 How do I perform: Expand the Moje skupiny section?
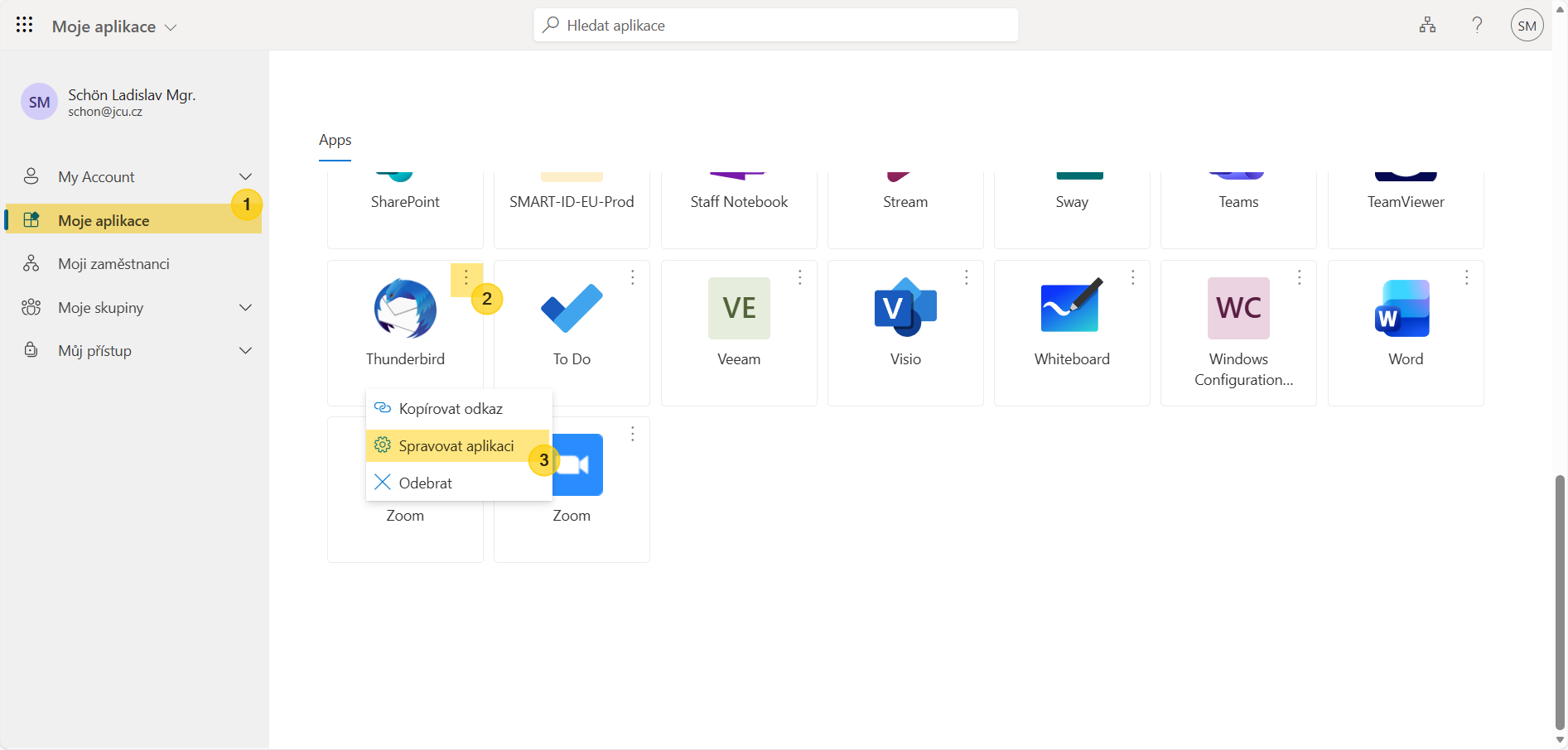pyautogui.click(x=245, y=307)
